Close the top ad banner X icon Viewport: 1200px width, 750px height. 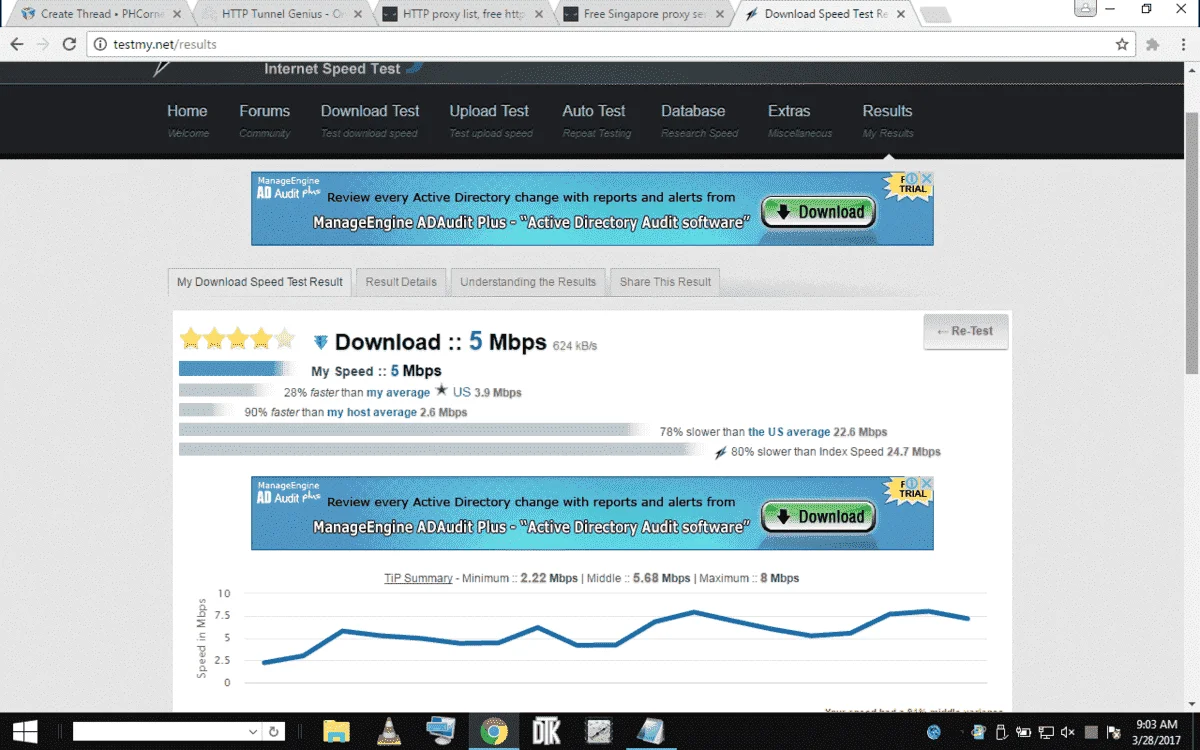click(927, 178)
